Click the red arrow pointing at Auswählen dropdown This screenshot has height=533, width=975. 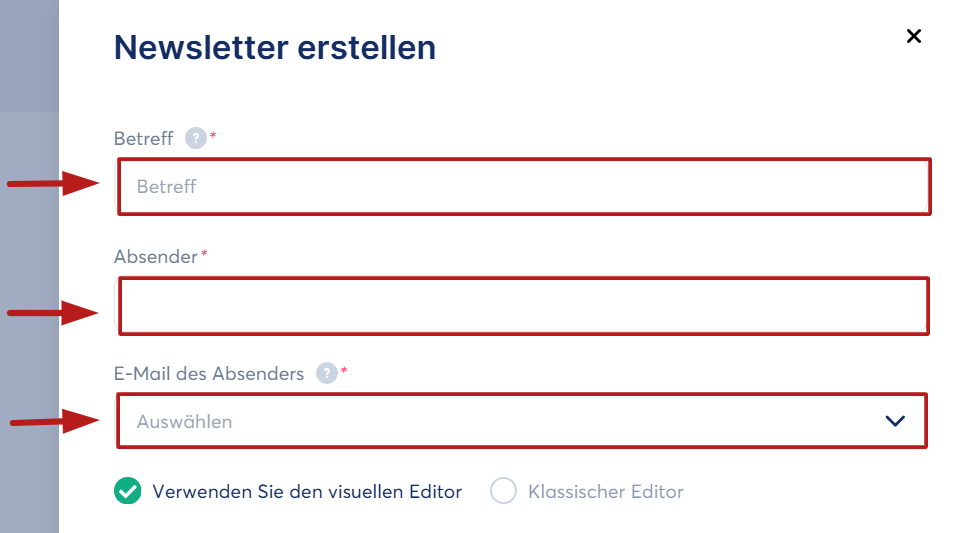(x=55, y=421)
